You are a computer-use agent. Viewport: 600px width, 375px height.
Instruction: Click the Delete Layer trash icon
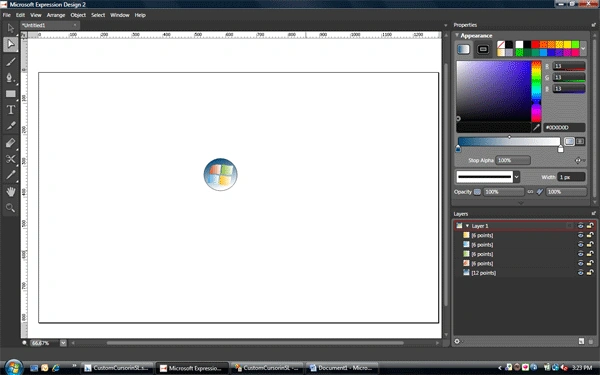click(x=591, y=341)
